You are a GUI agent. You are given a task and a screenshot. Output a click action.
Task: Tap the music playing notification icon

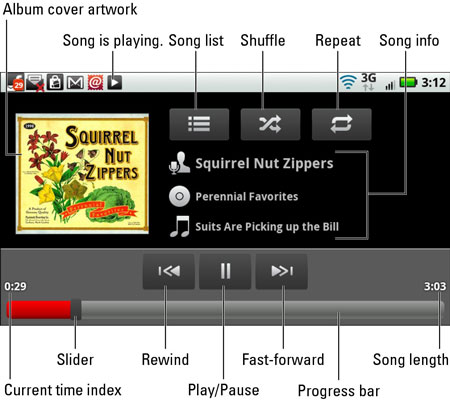pyautogui.click(x=114, y=82)
